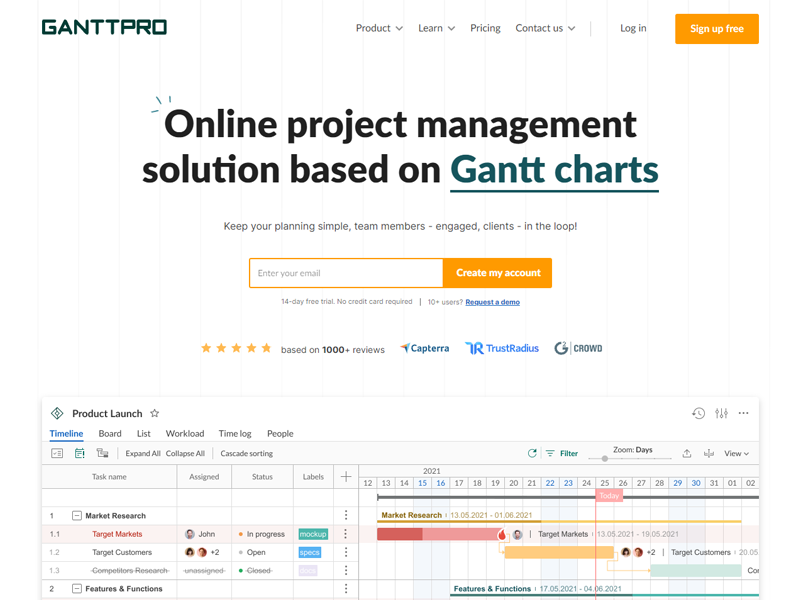
Task: Open the Workload tab
Action: click(x=185, y=434)
